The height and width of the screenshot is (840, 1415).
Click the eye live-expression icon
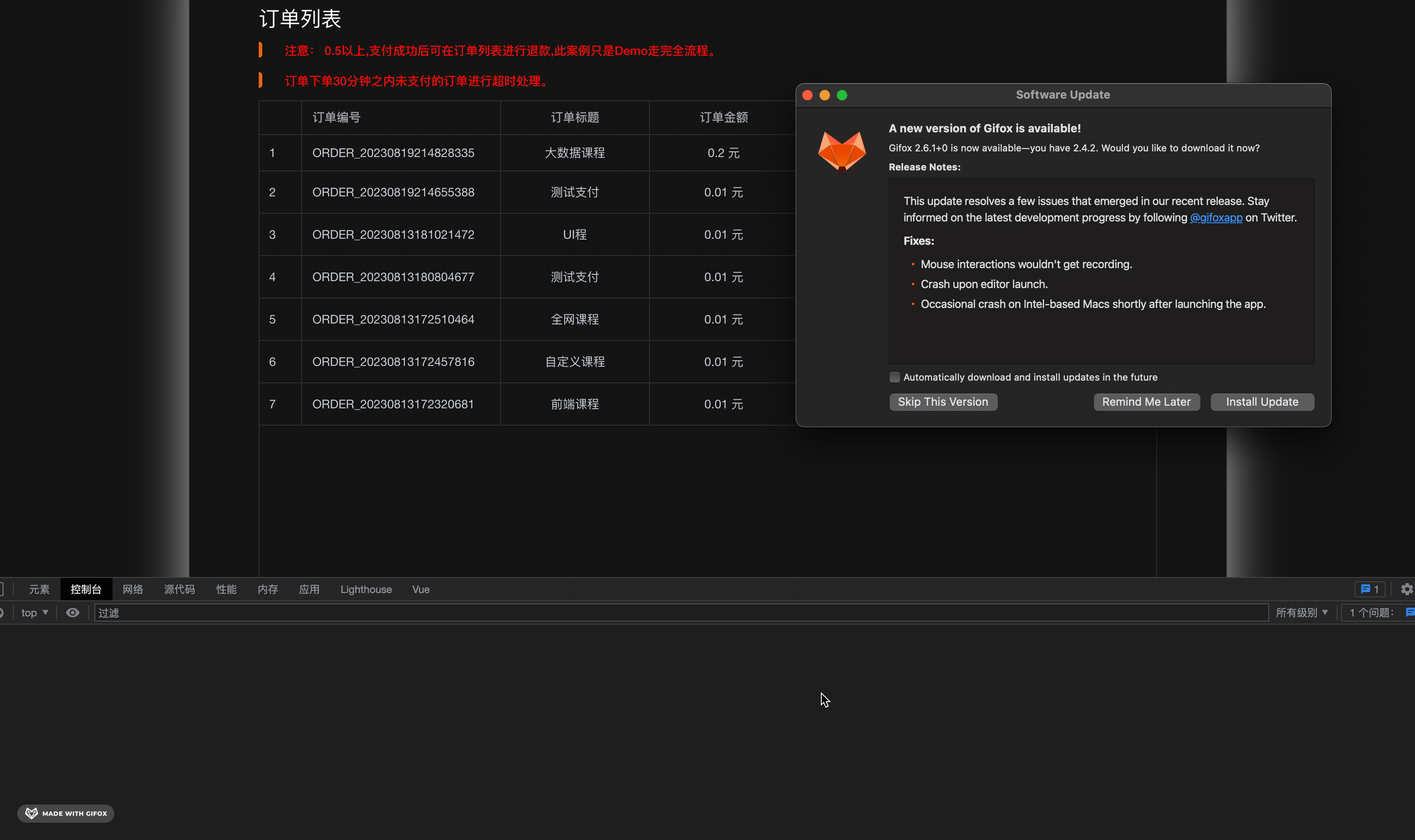coord(72,612)
